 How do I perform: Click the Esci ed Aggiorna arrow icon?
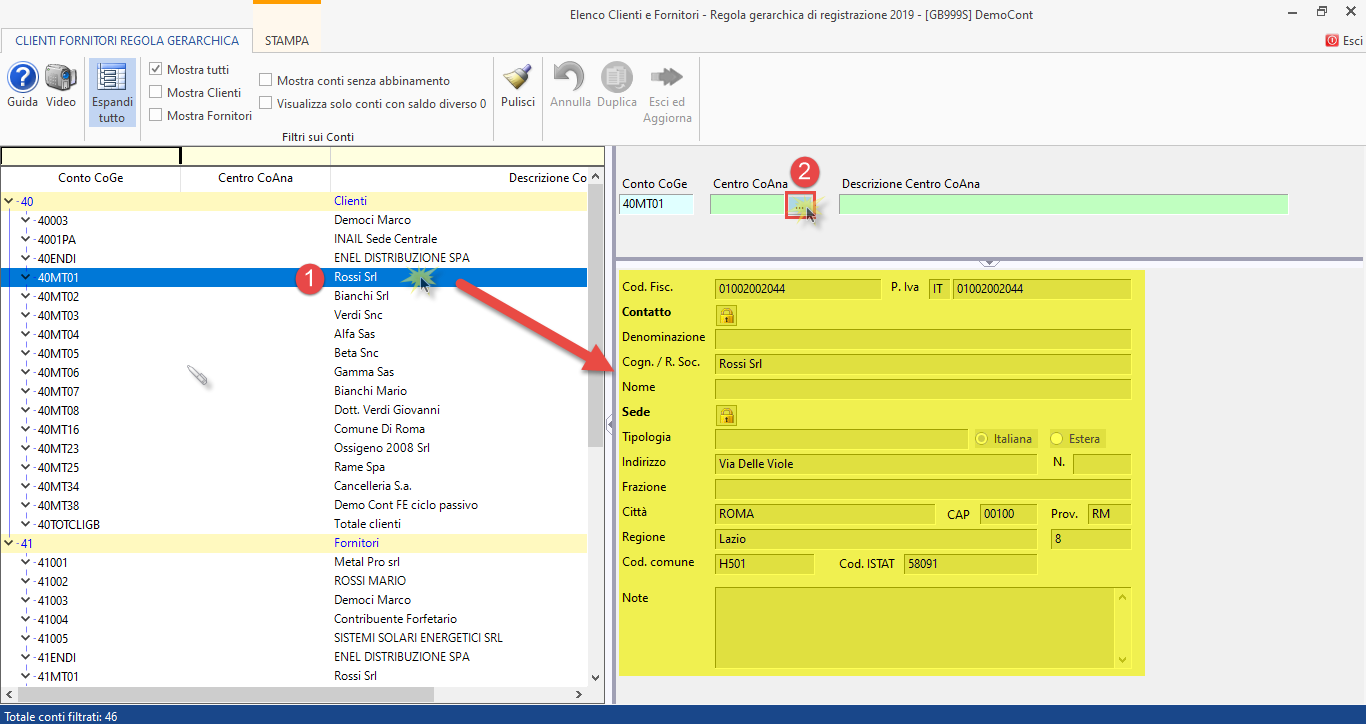coord(667,78)
